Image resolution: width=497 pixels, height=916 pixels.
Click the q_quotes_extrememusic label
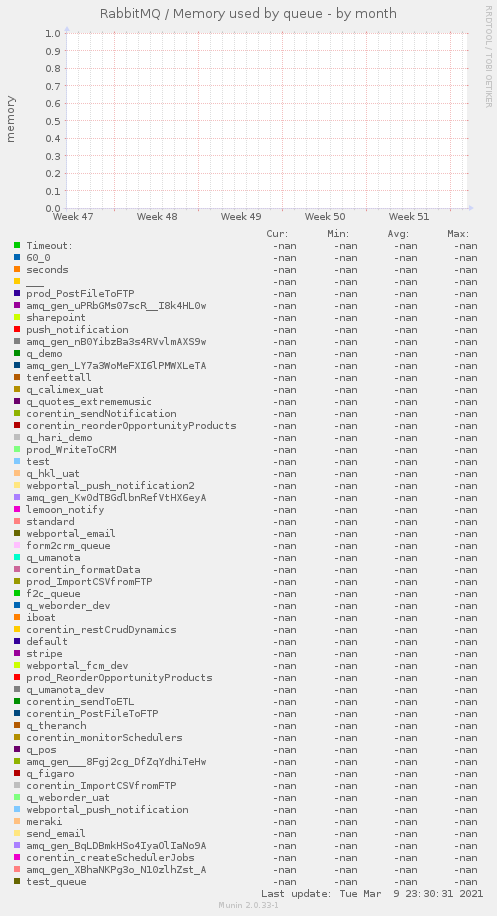click(x=89, y=402)
